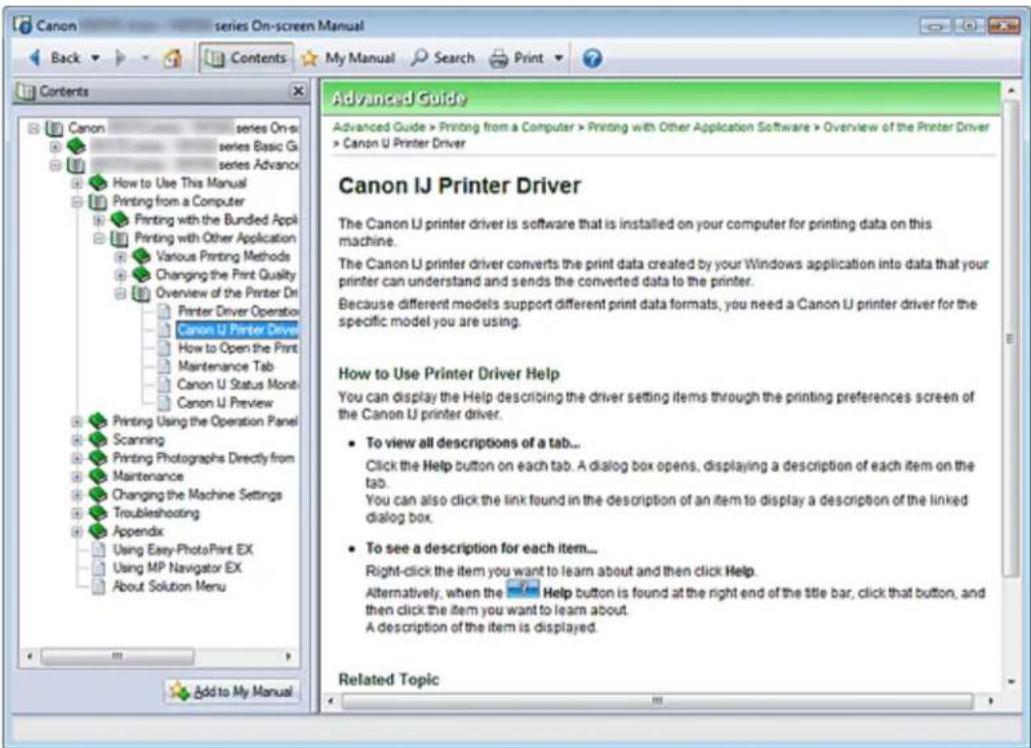
Task: Open Using Easy-PhotoPrint EX page
Action: pyautogui.click(x=183, y=549)
